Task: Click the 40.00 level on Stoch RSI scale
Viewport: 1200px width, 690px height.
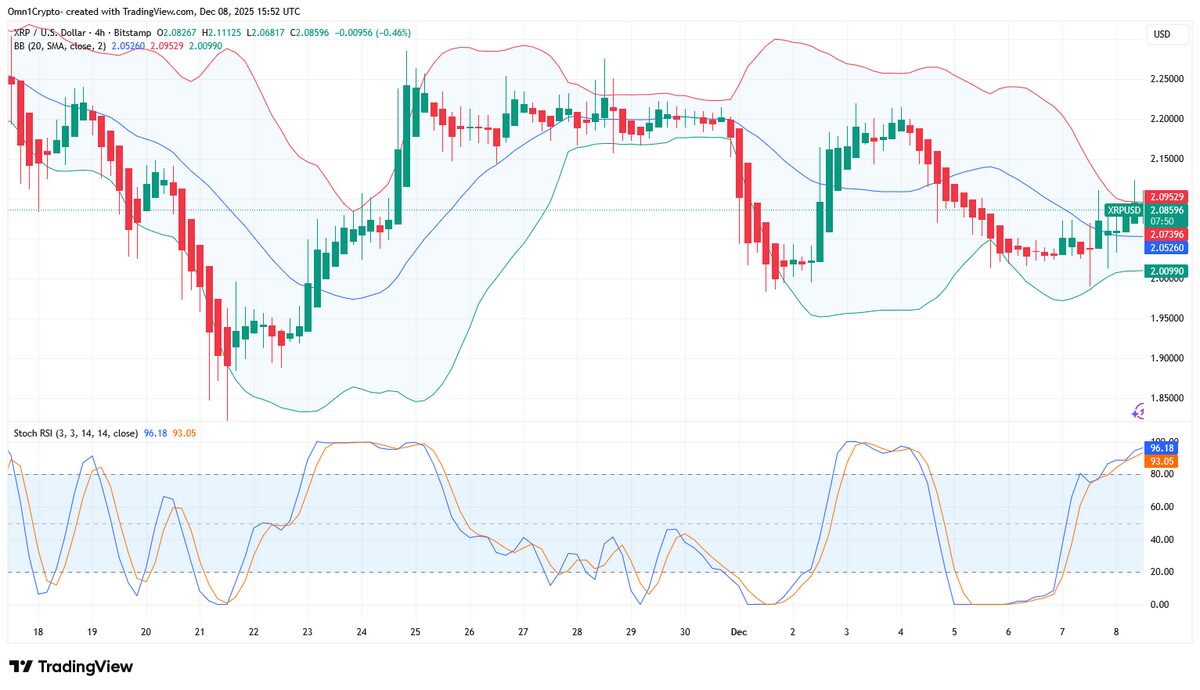Action: pos(1162,540)
